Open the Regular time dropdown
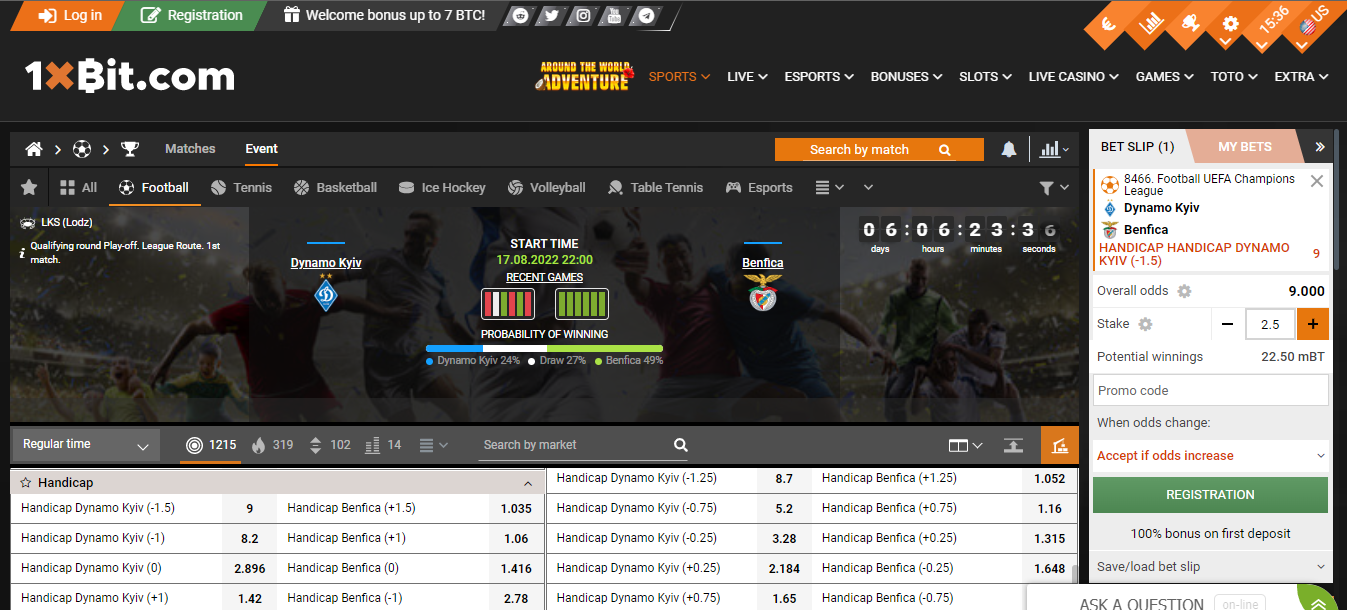The width and height of the screenshot is (1347, 610). tap(85, 444)
